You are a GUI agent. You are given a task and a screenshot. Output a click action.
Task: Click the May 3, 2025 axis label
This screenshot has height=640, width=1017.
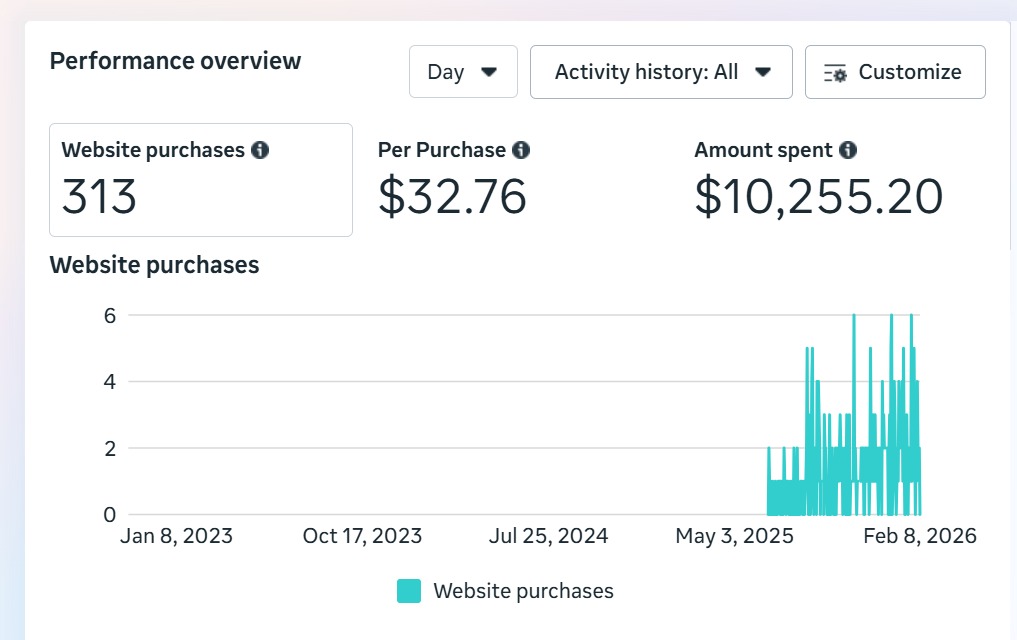tap(734, 536)
